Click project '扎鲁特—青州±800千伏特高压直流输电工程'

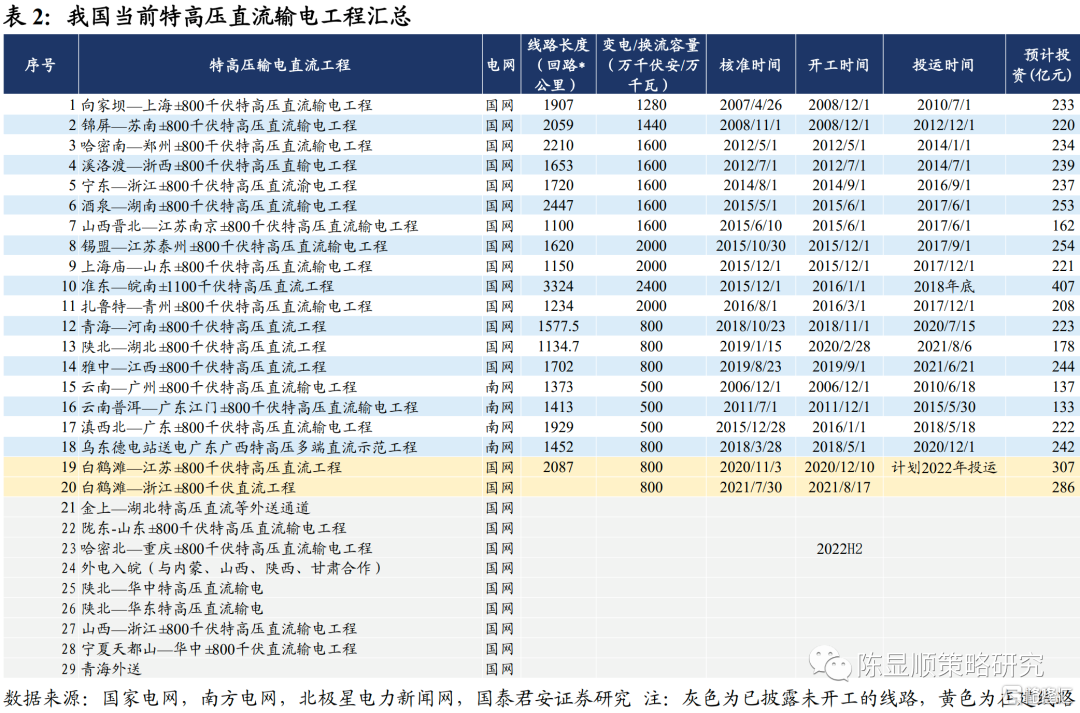pos(227,306)
